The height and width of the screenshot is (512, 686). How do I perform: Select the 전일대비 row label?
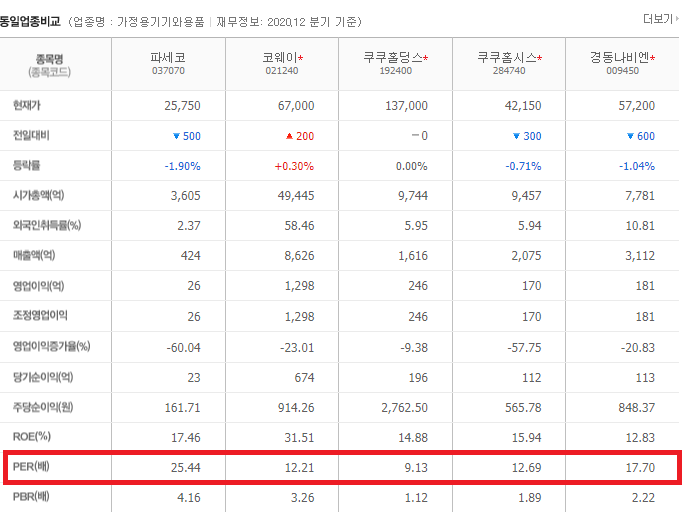[x=31, y=135]
